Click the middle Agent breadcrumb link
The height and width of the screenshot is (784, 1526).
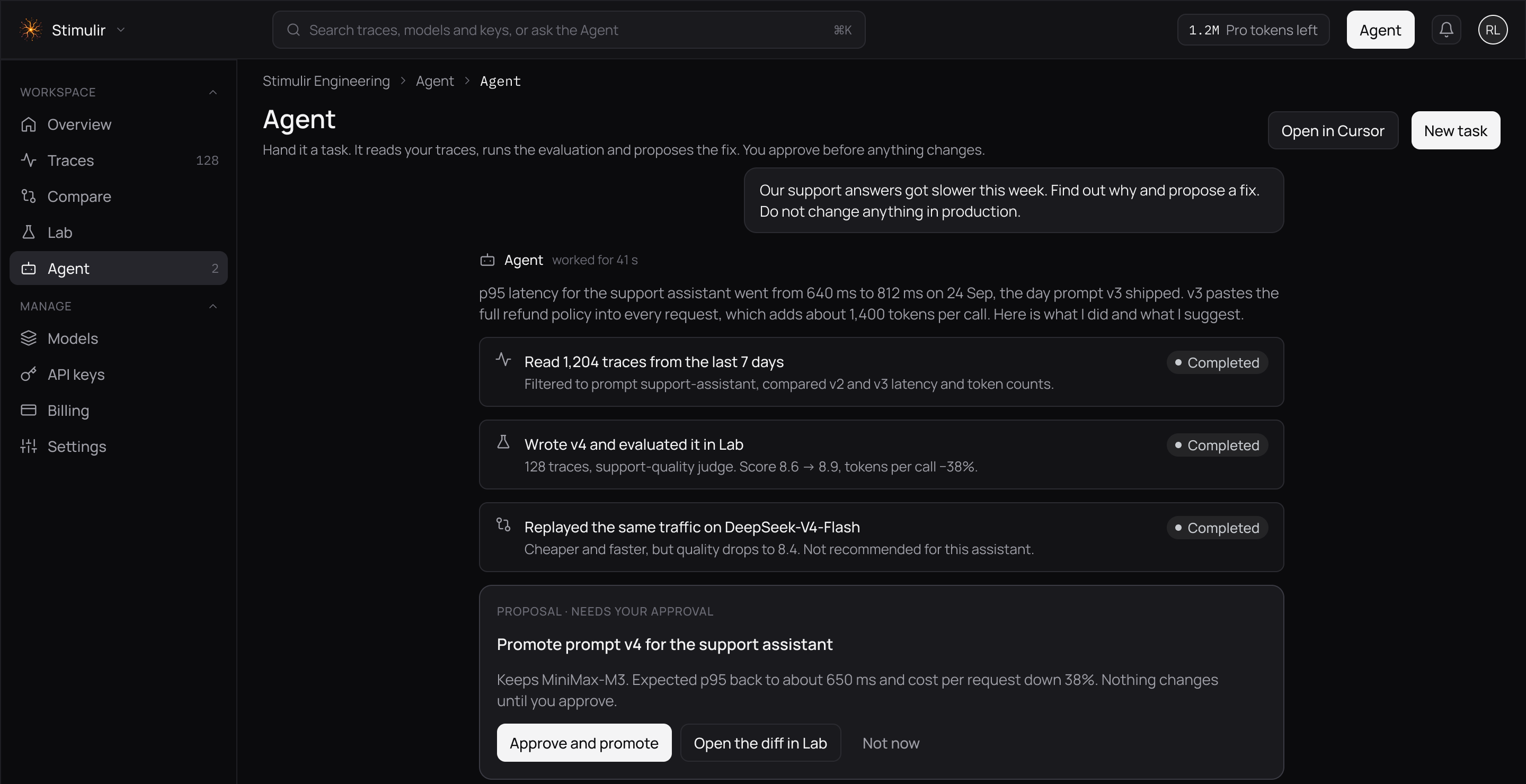point(435,81)
